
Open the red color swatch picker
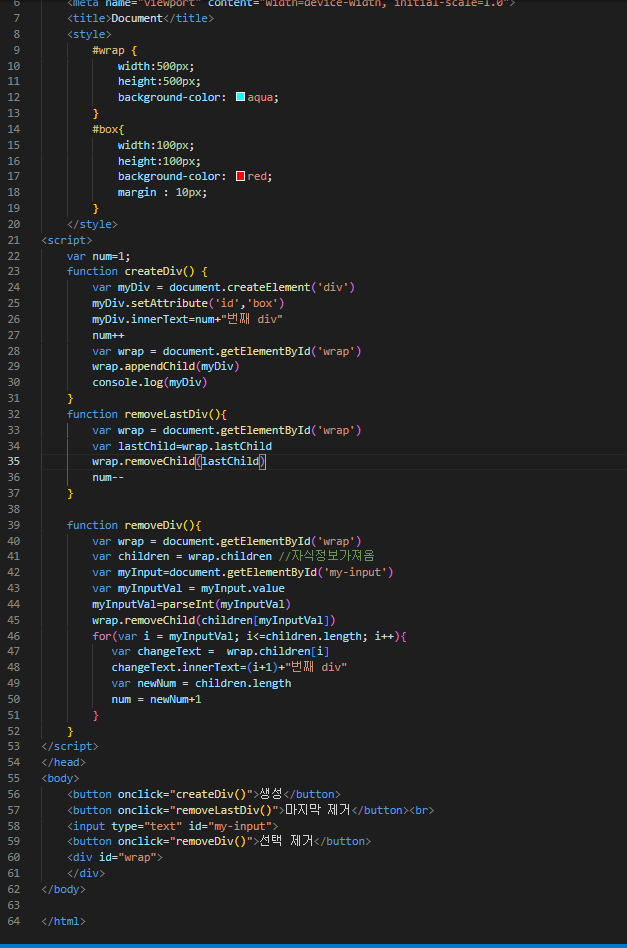click(240, 176)
